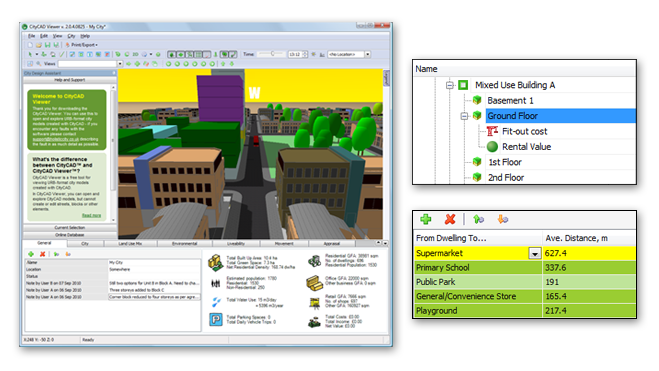Click the support email link in the welcome box
The width and height of the screenshot is (659, 371).
[55, 139]
